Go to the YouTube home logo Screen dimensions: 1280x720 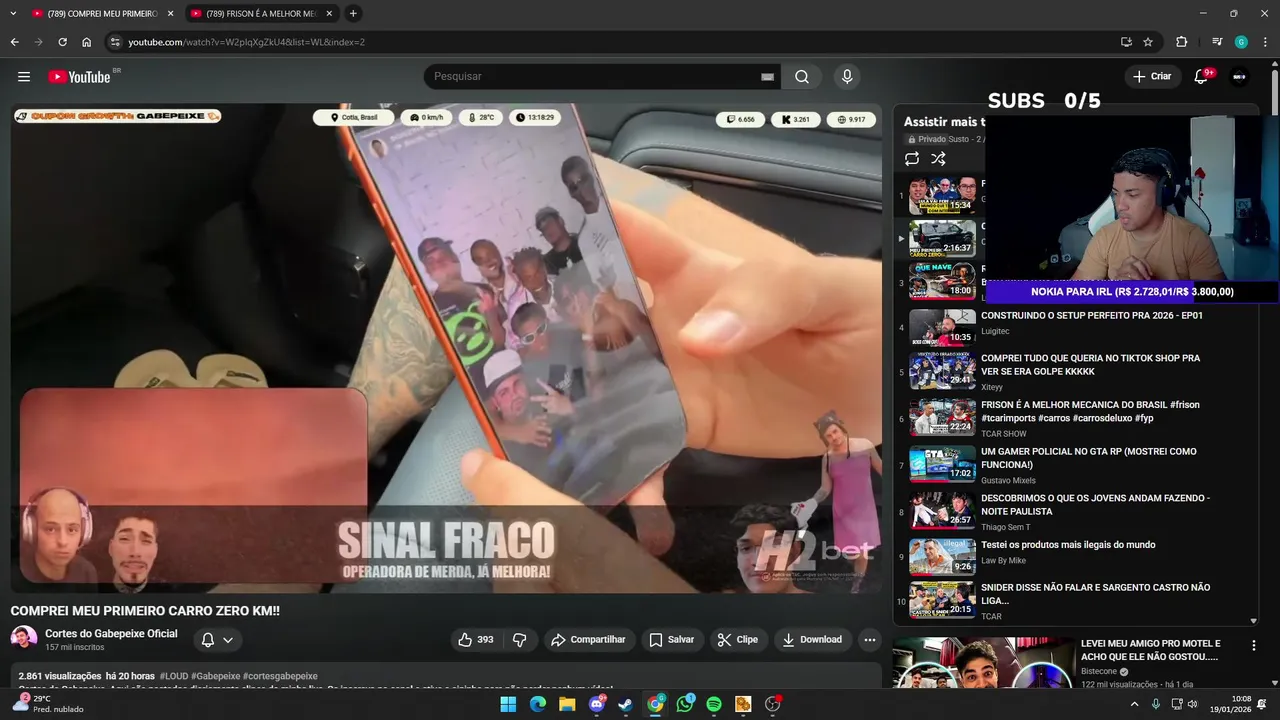tap(79, 77)
